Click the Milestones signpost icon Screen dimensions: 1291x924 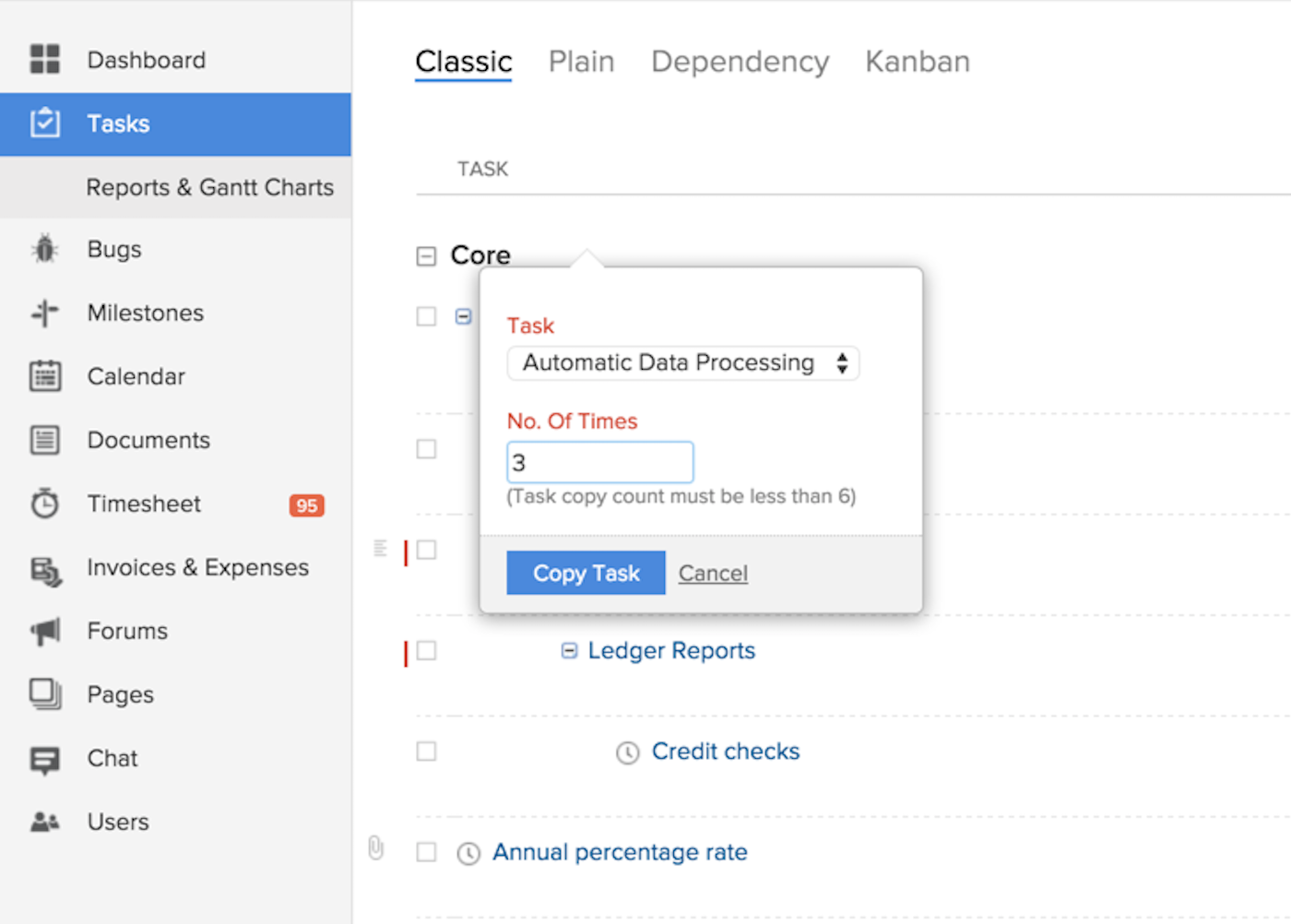pos(44,313)
